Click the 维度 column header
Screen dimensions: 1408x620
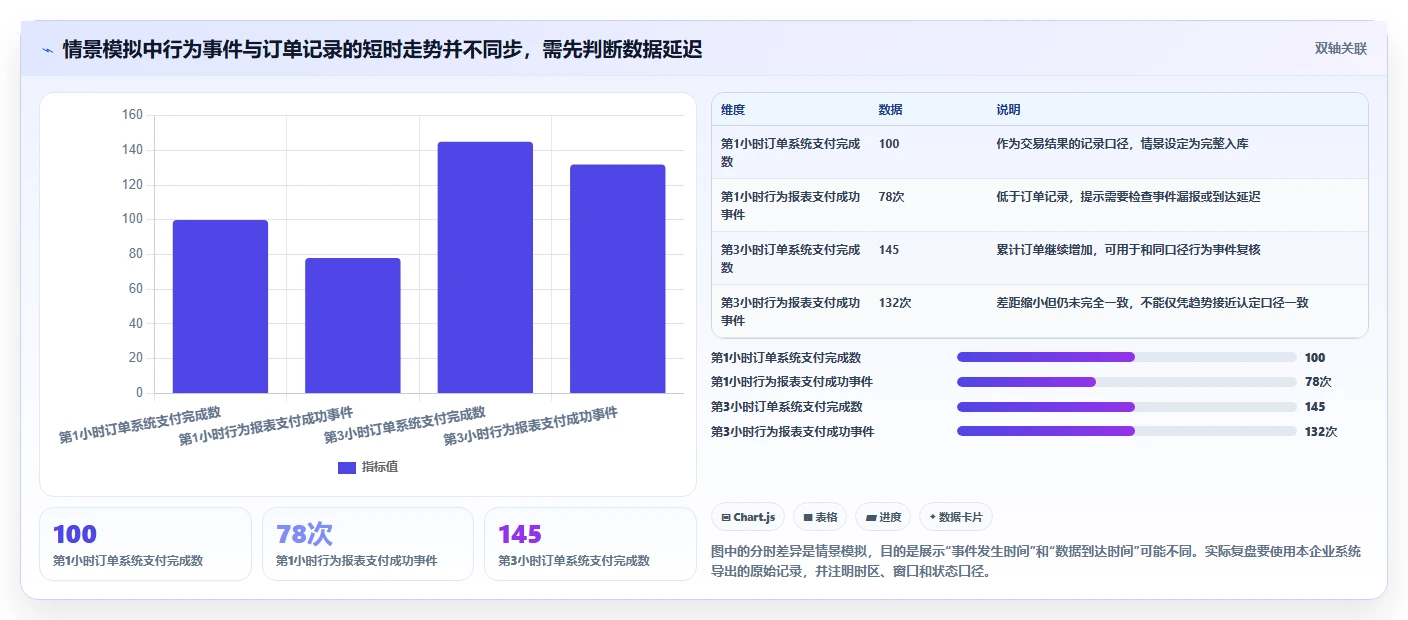pos(733,110)
